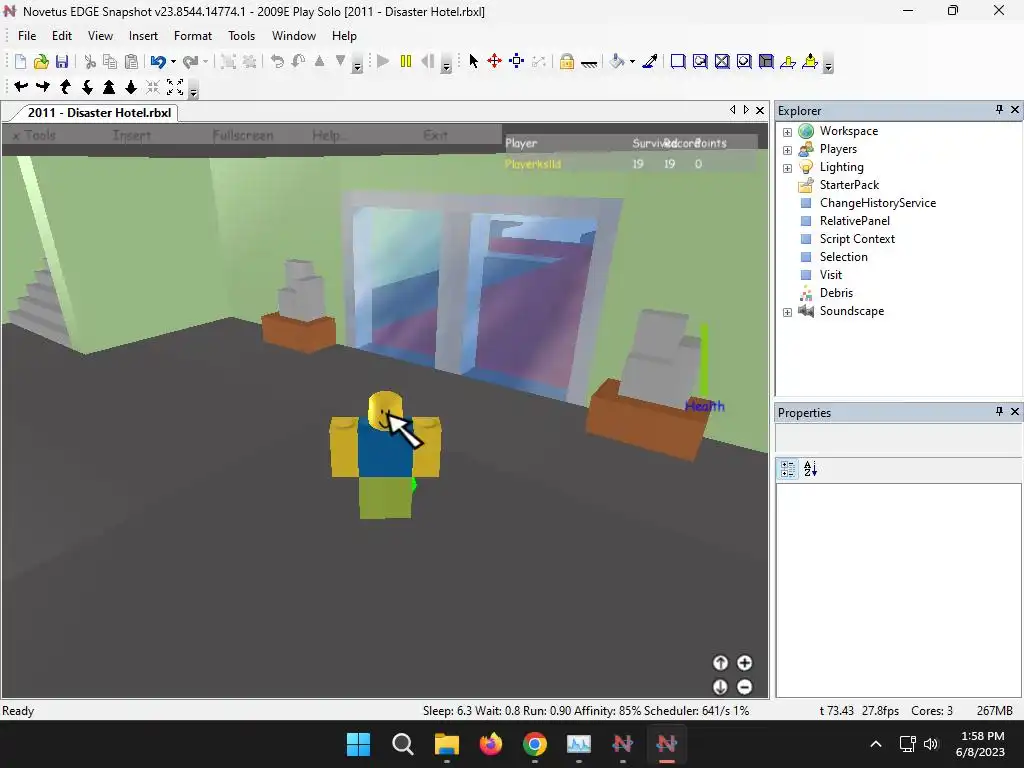Open the View menu

[x=100, y=36]
